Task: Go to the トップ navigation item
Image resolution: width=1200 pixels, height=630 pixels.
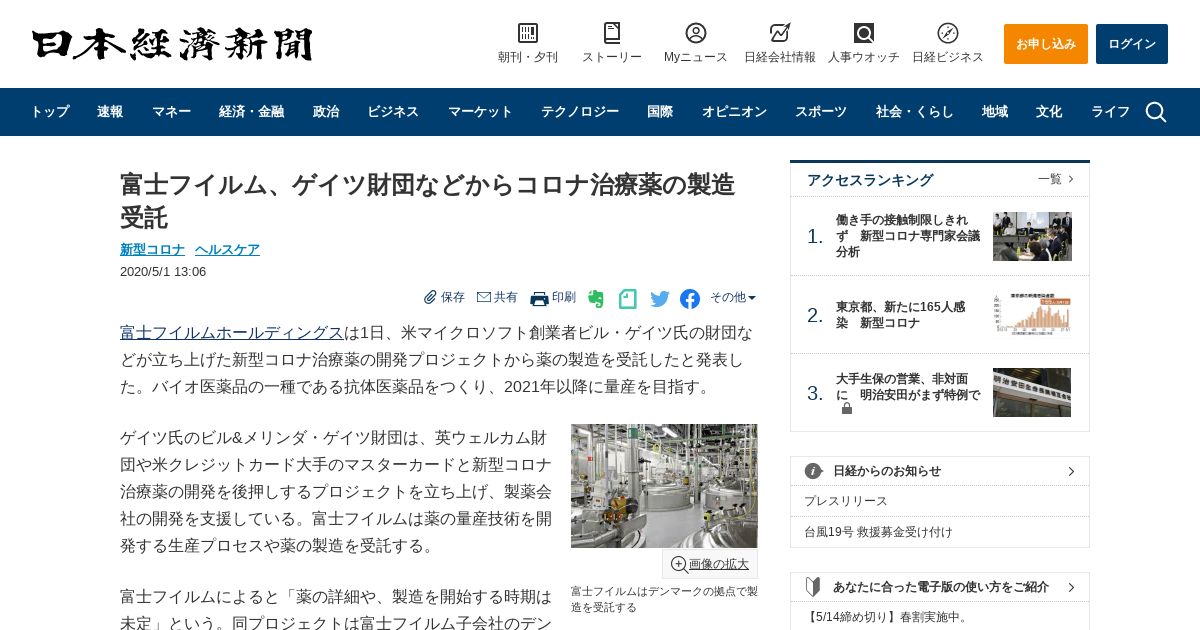Action: click(50, 112)
